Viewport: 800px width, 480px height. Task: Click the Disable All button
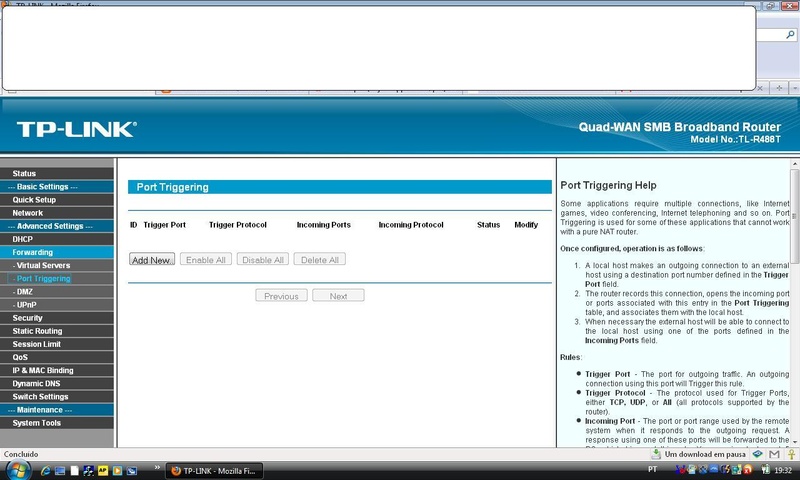point(263,260)
